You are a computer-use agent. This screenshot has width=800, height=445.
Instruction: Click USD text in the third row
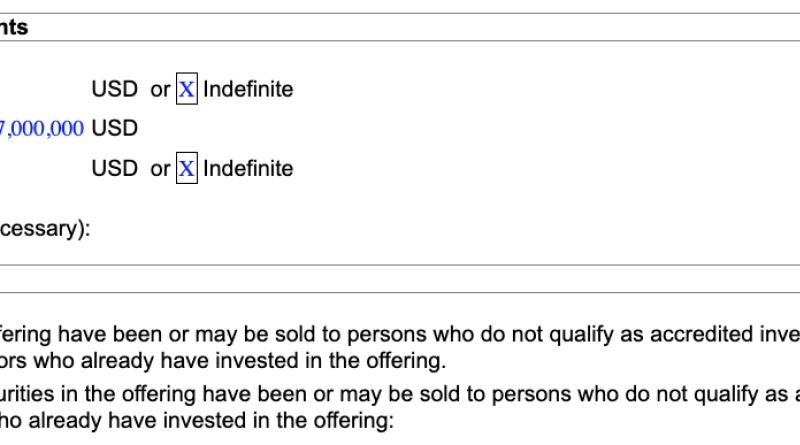pyautogui.click(x=115, y=168)
